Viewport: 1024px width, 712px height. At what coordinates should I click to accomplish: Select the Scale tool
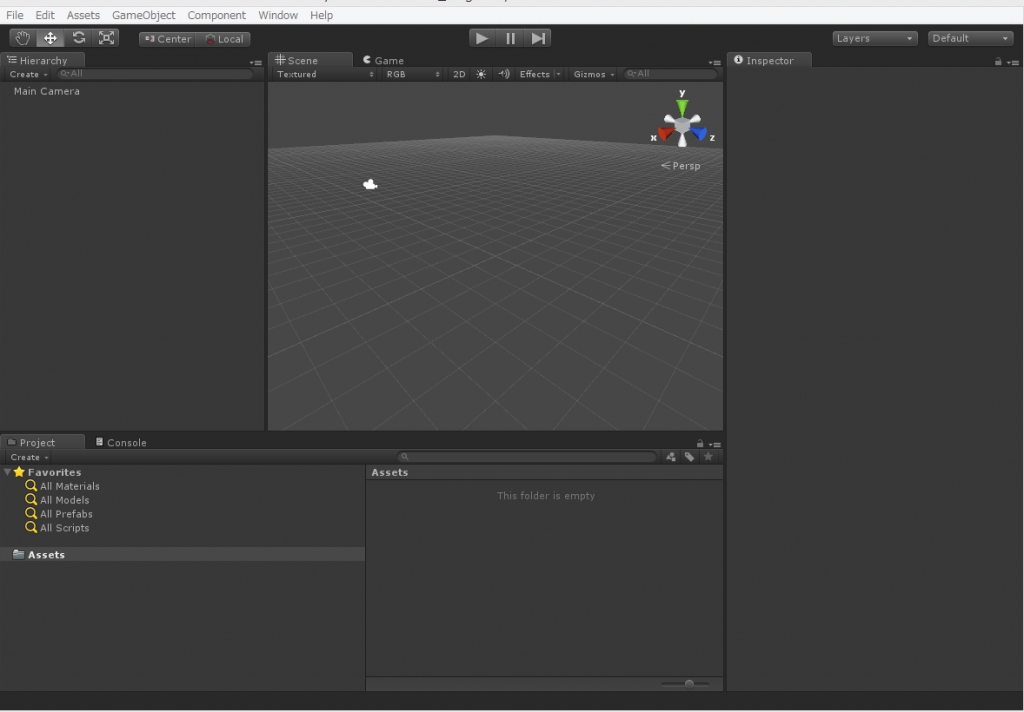[x=106, y=39]
